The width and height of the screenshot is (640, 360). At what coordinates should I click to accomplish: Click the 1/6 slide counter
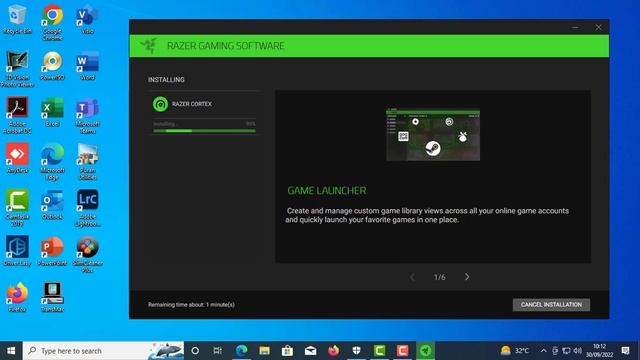pyautogui.click(x=440, y=277)
